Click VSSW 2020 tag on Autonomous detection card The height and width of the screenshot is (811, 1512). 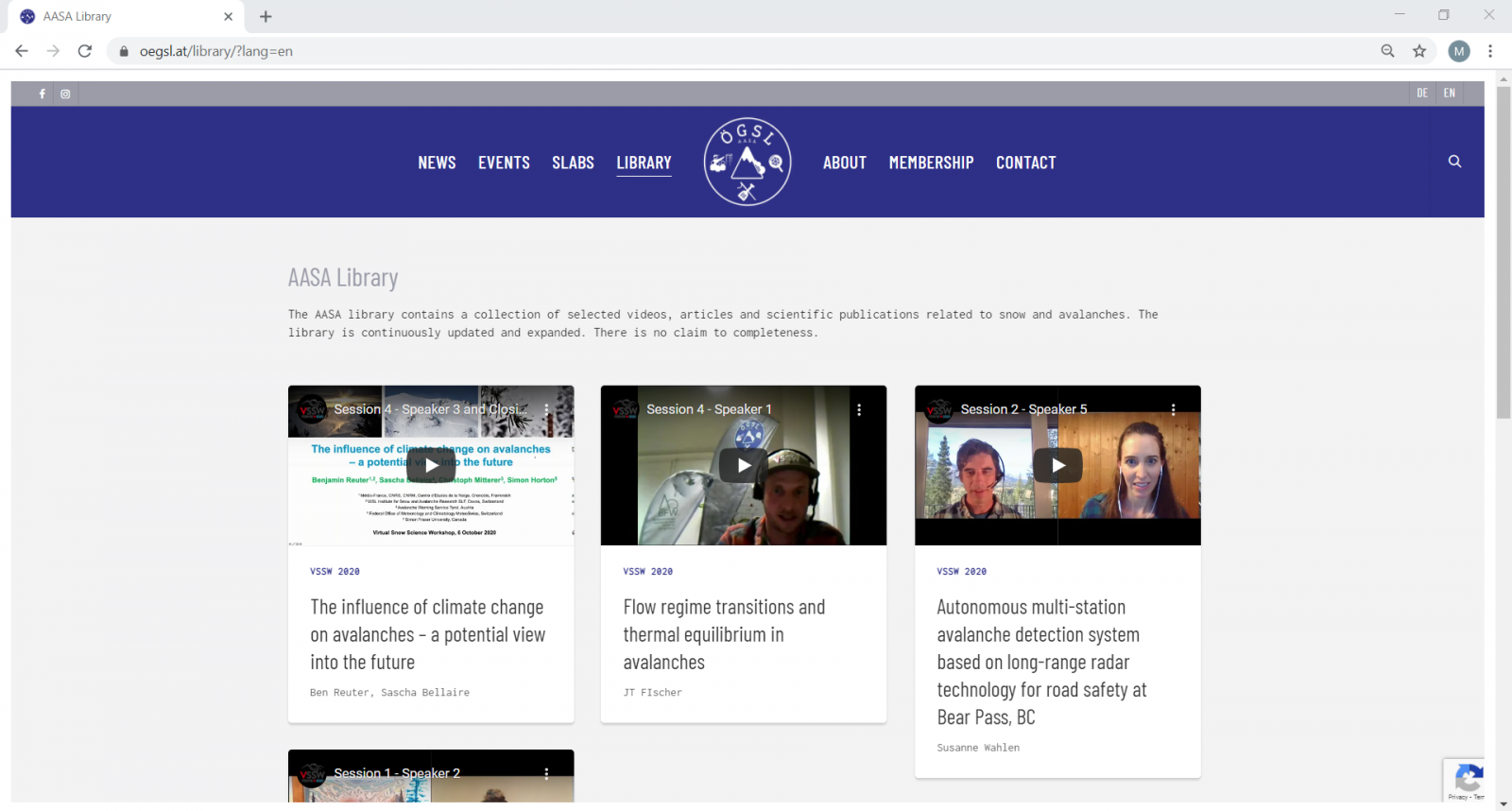tap(961, 572)
